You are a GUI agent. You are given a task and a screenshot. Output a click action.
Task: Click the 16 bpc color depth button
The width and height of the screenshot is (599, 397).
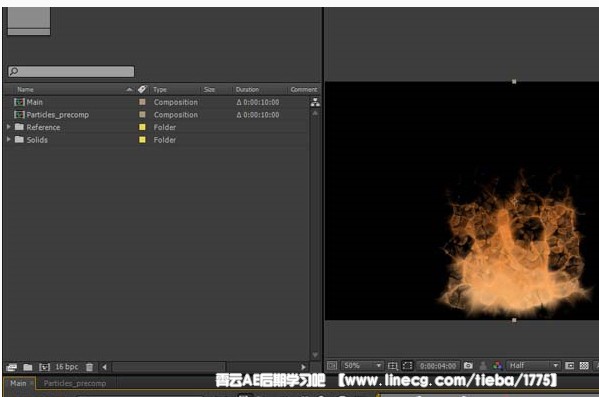[x=66, y=367]
